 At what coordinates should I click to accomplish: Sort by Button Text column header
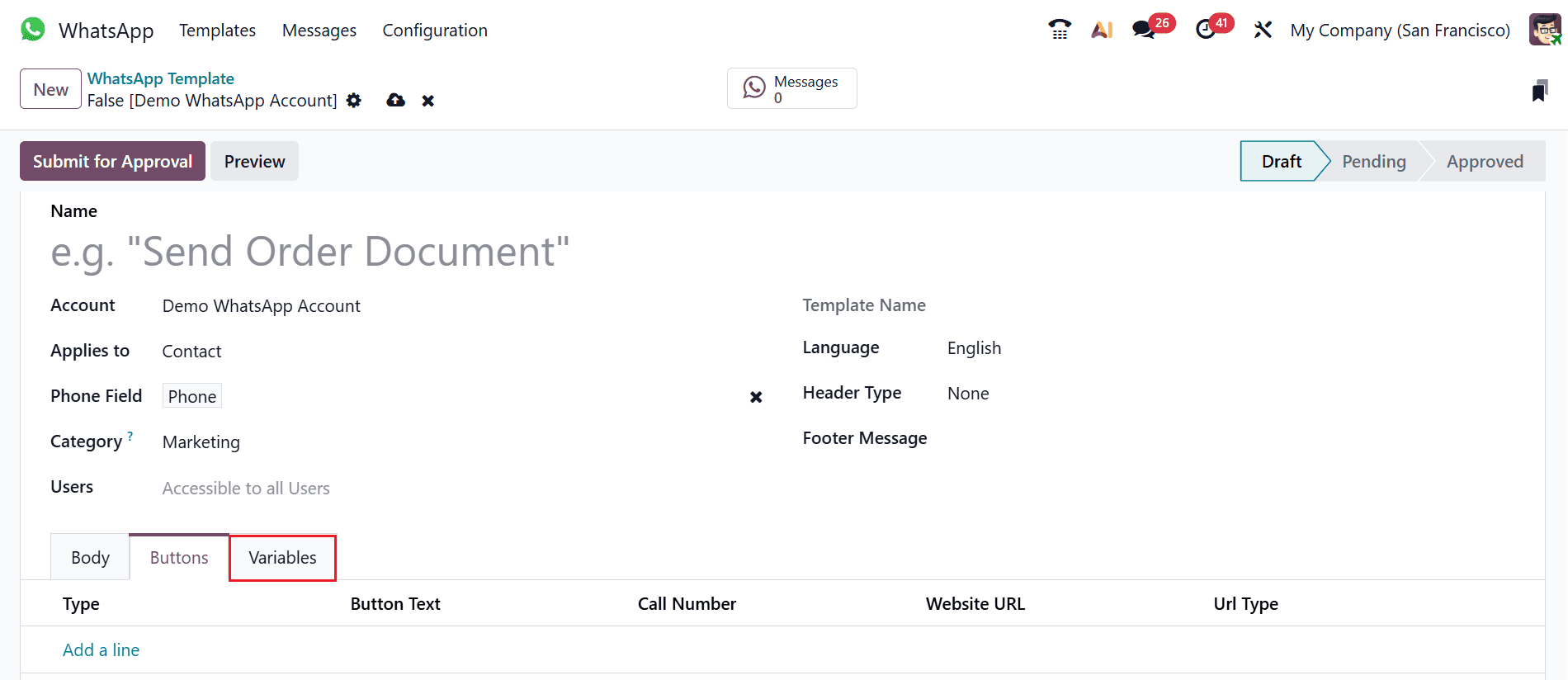pos(395,604)
